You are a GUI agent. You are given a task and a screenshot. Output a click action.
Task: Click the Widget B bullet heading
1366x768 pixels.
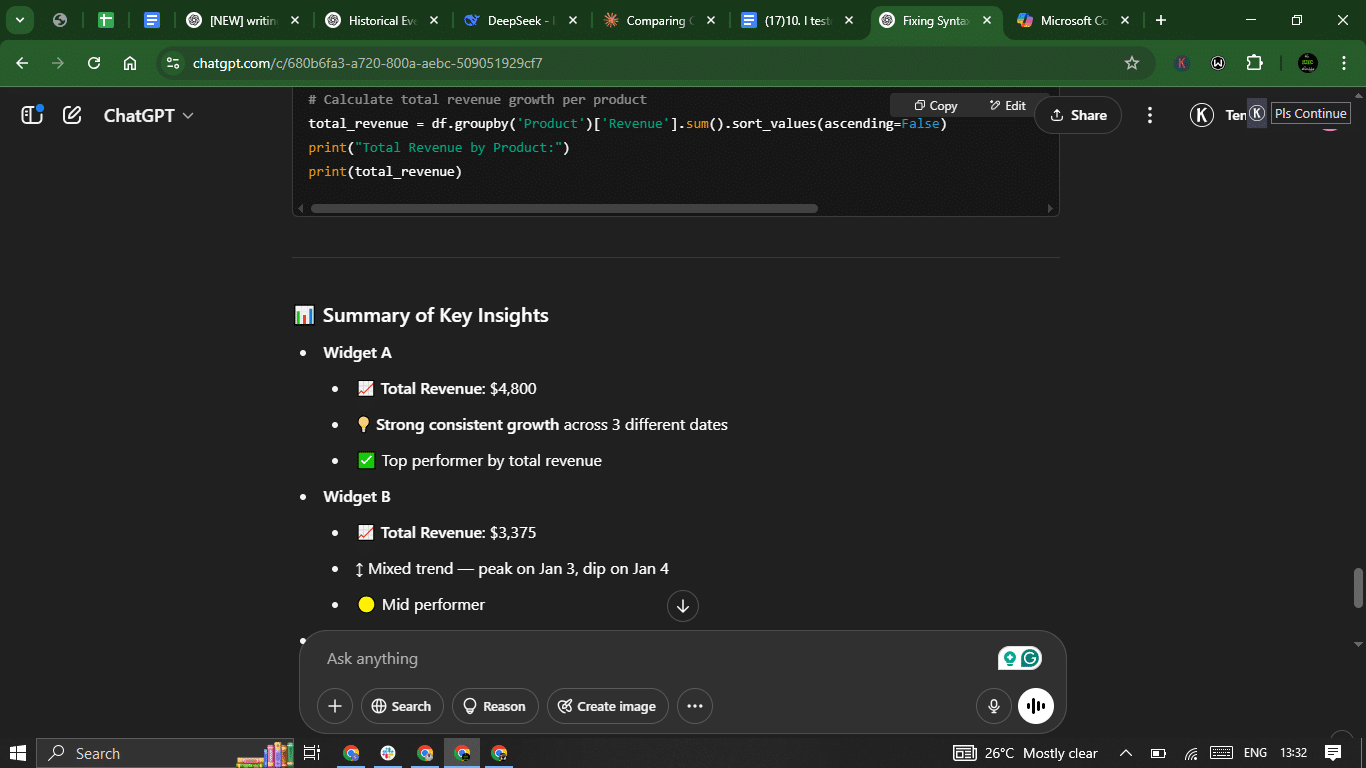pos(357,497)
